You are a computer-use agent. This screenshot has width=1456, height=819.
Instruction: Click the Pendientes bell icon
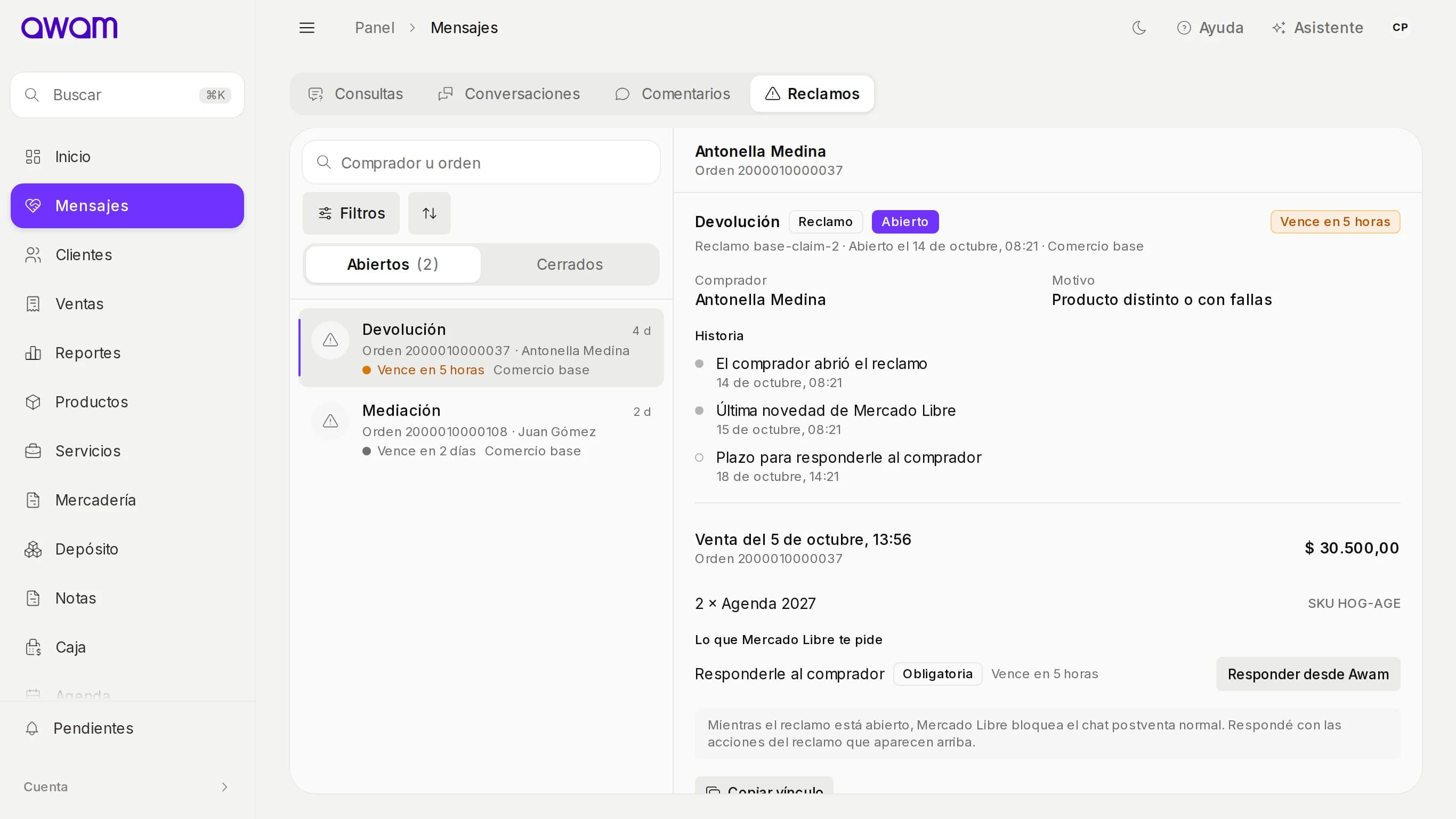tap(32, 728)
